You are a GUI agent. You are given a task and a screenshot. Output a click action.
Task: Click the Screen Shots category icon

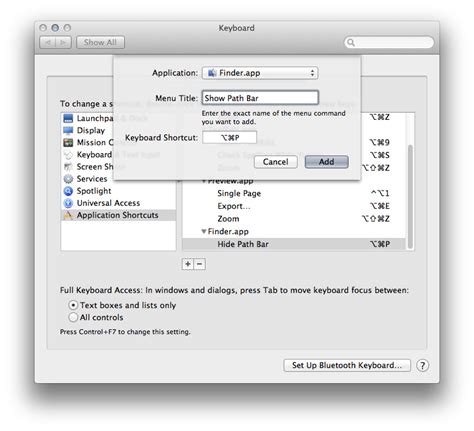click(x=68, y=167)
